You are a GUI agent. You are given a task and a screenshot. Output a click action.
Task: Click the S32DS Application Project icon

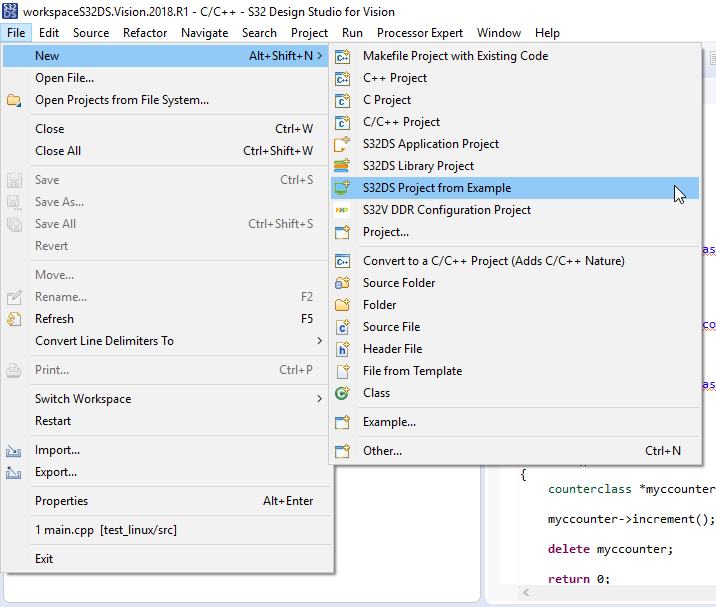[x=342, y=144]
